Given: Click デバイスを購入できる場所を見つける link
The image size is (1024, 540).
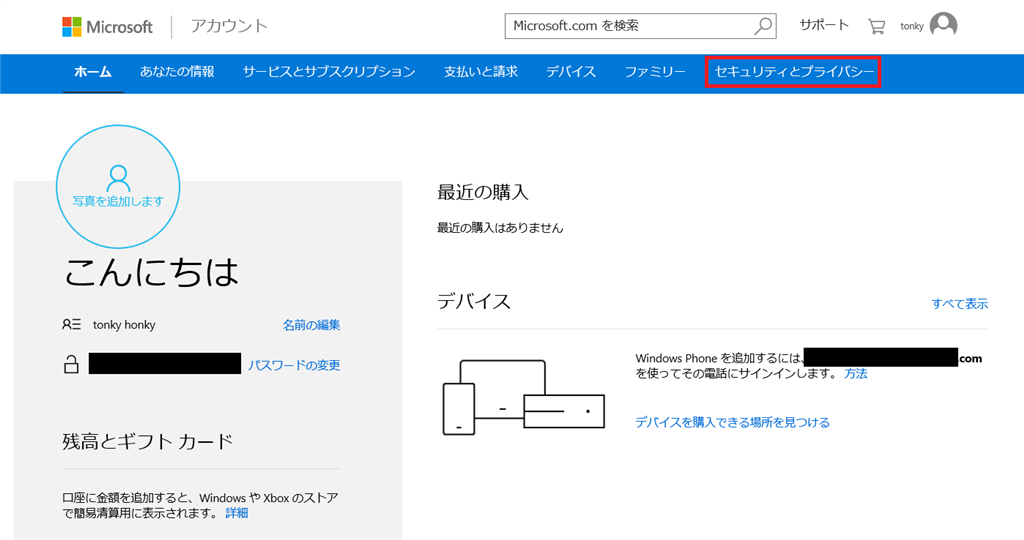Looking at the screenshot, I should pyautogui.click(x=732, y=422).
